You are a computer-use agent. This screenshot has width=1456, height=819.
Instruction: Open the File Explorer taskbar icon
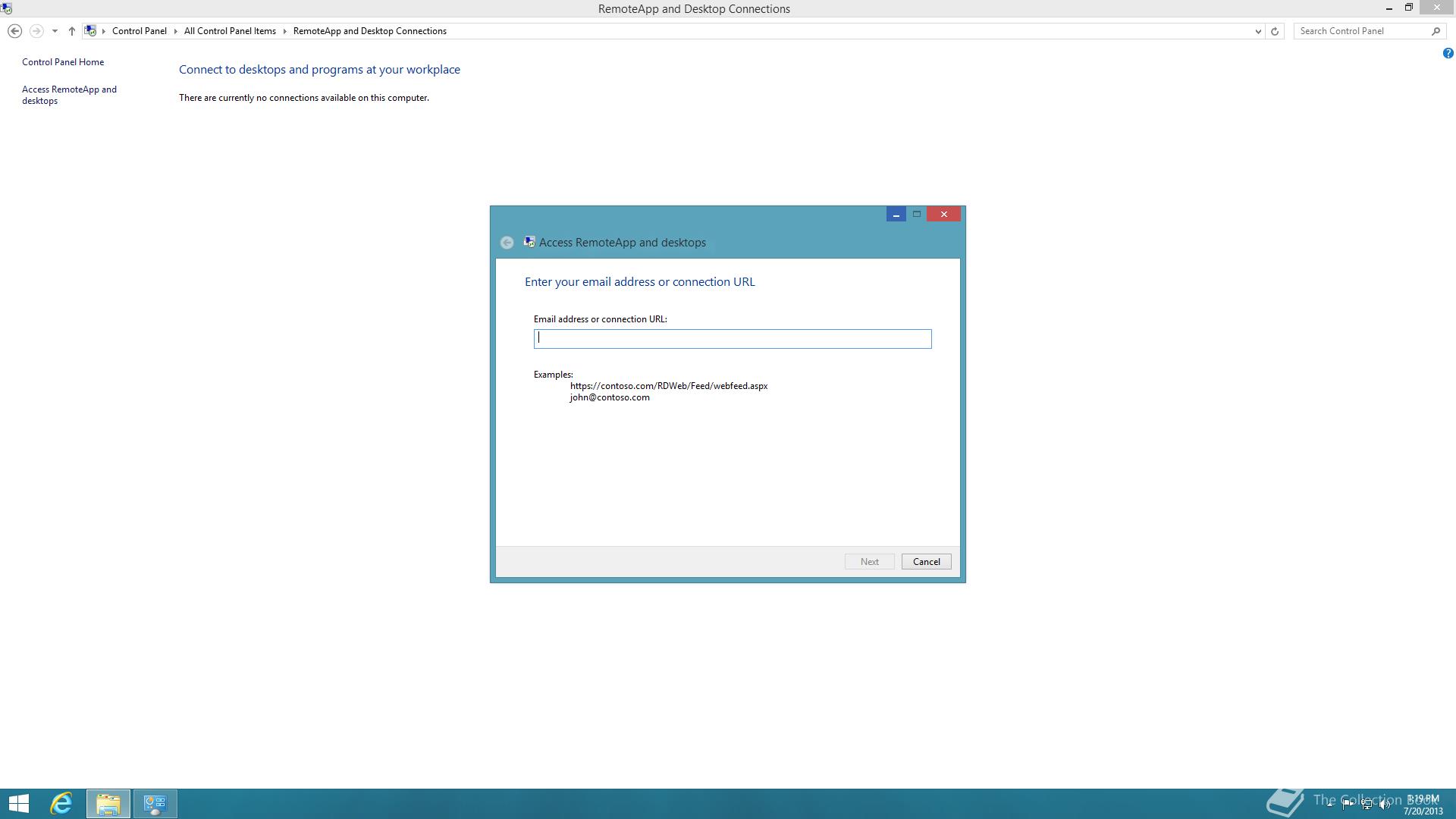point(108,804)
